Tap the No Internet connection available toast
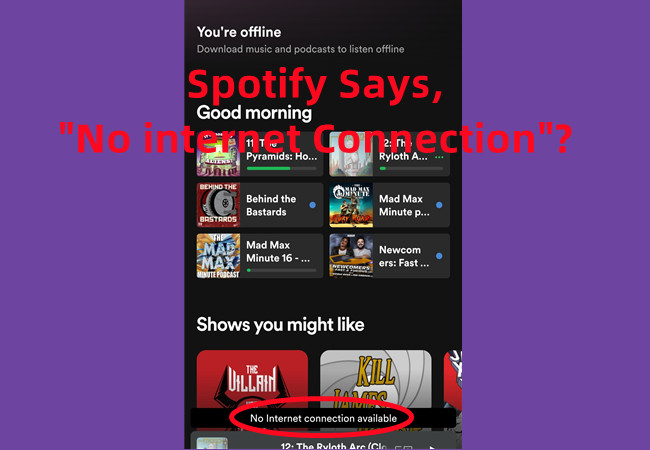This screenshot has height=450, width=650. tap(323, 419)
